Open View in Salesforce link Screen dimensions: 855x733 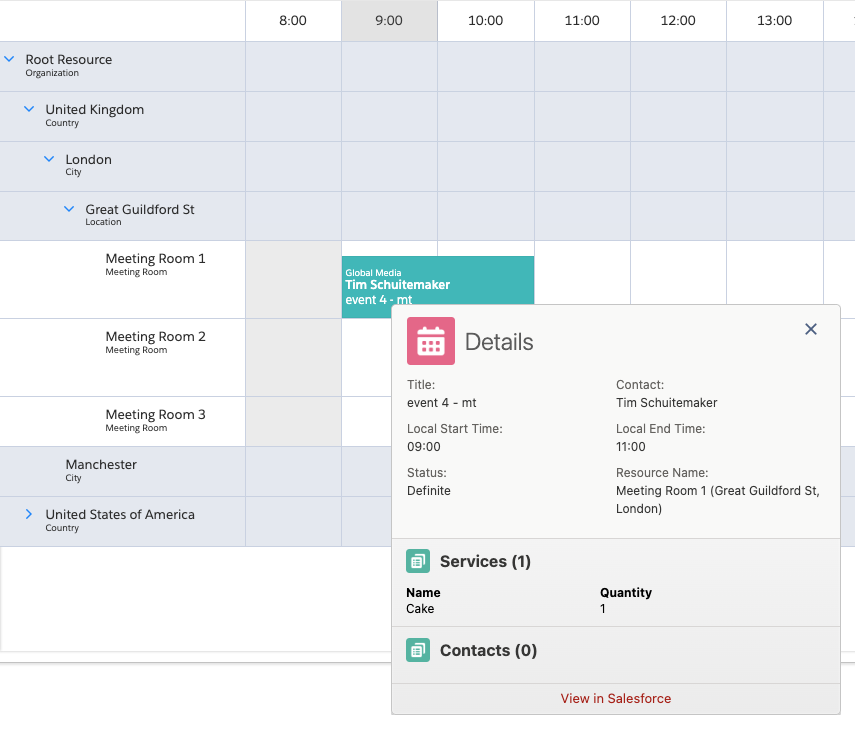click(x=615, y=698)
